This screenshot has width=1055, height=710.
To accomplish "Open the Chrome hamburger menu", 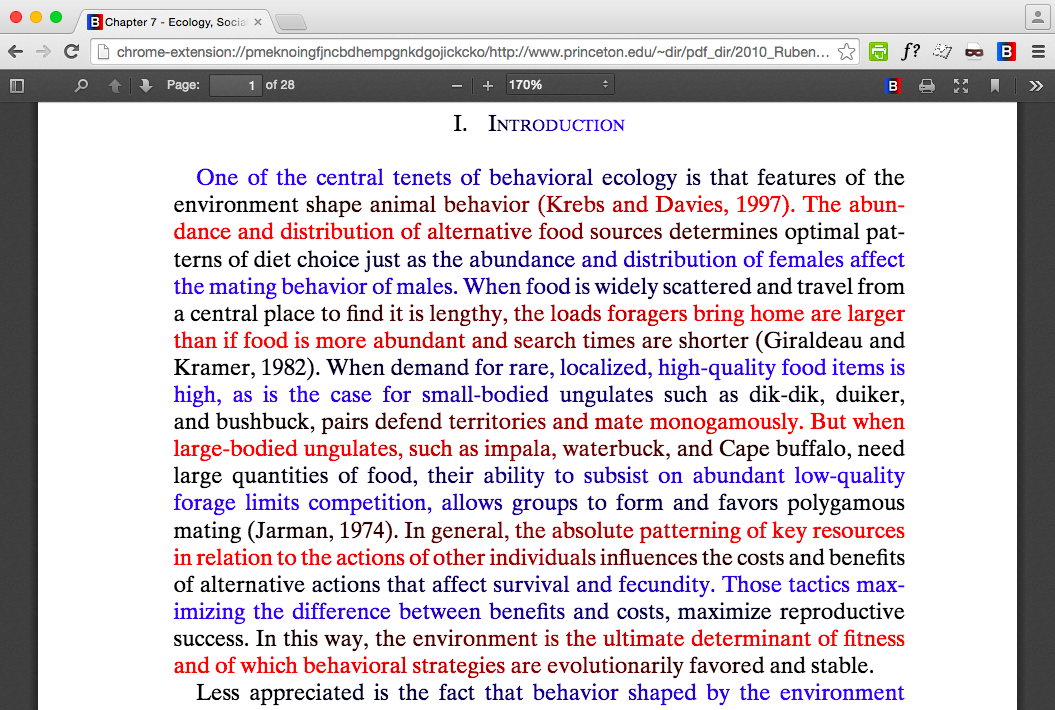I will click(x=1038, y=52).
